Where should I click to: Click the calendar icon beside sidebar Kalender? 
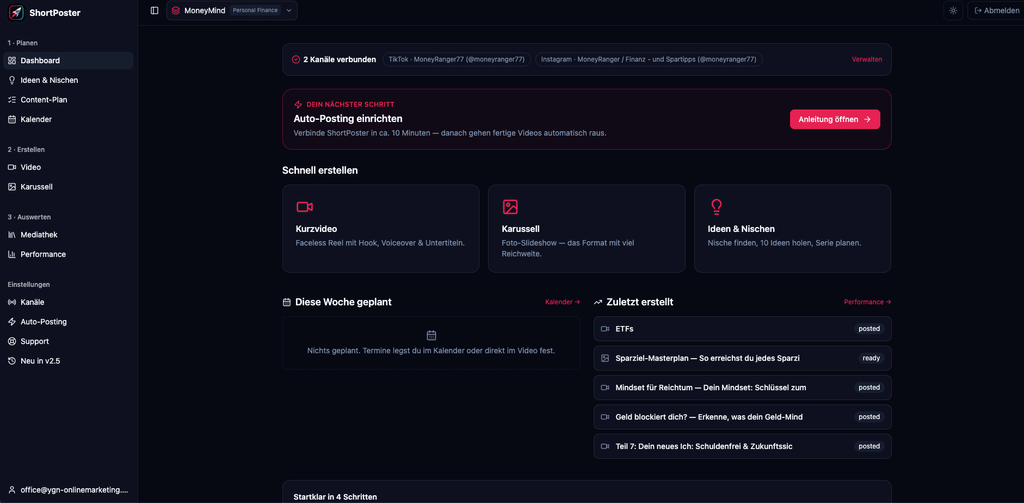(12, 120)
